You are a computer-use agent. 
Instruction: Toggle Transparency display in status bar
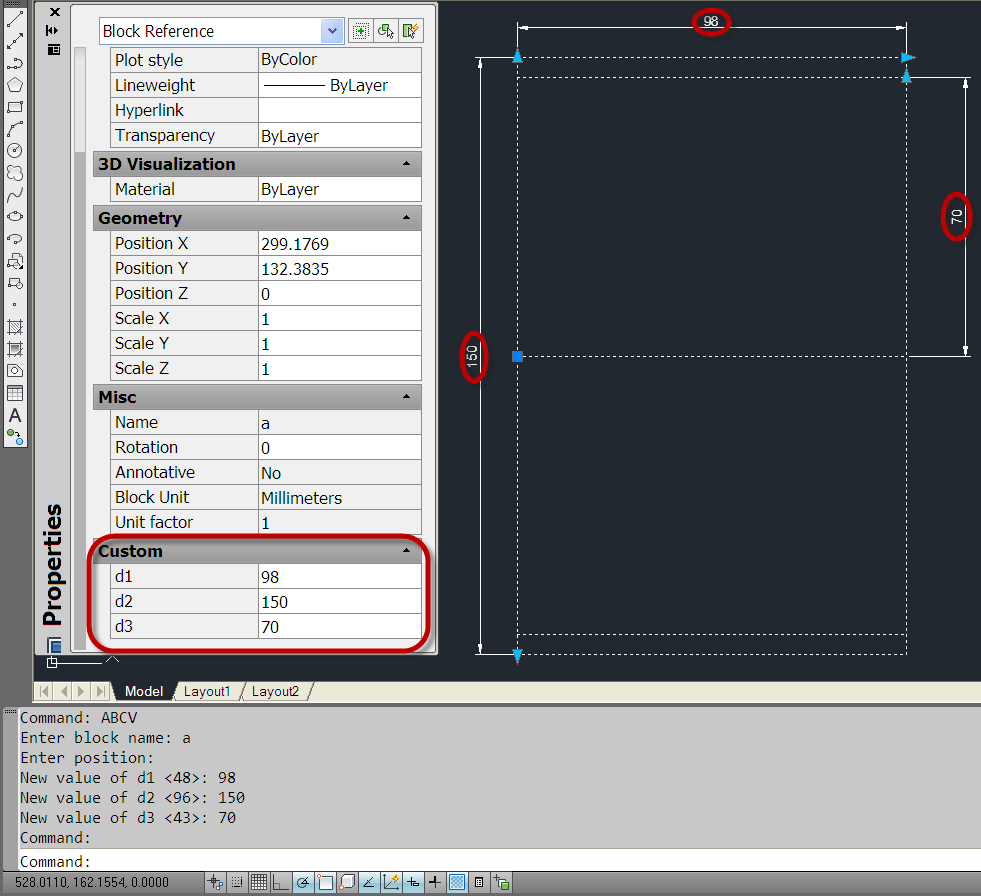pos(457,882)
